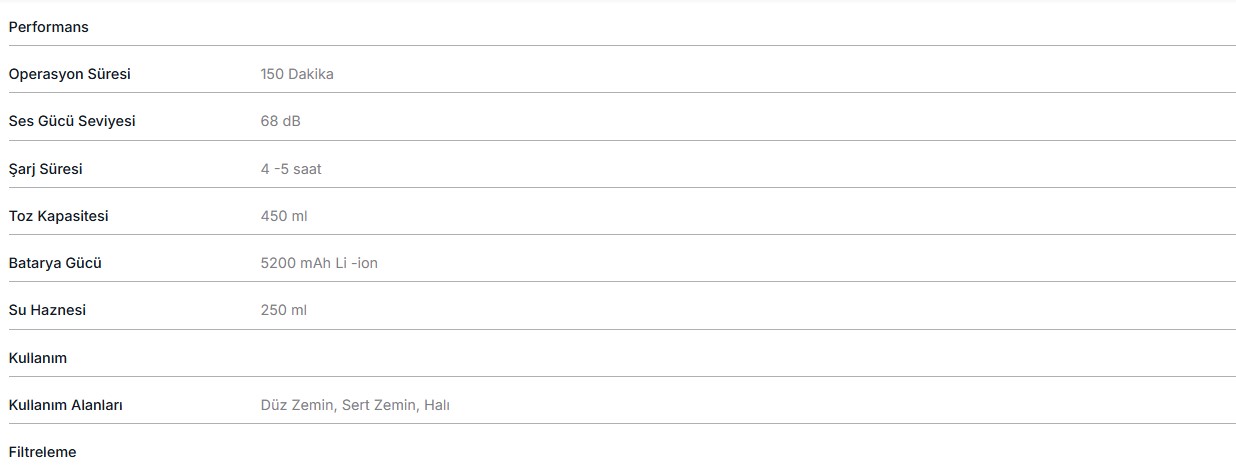Select the Şarj Süresi label
Image resolution: width=1236 pixels, height=471 pixels.
[45, 169]
